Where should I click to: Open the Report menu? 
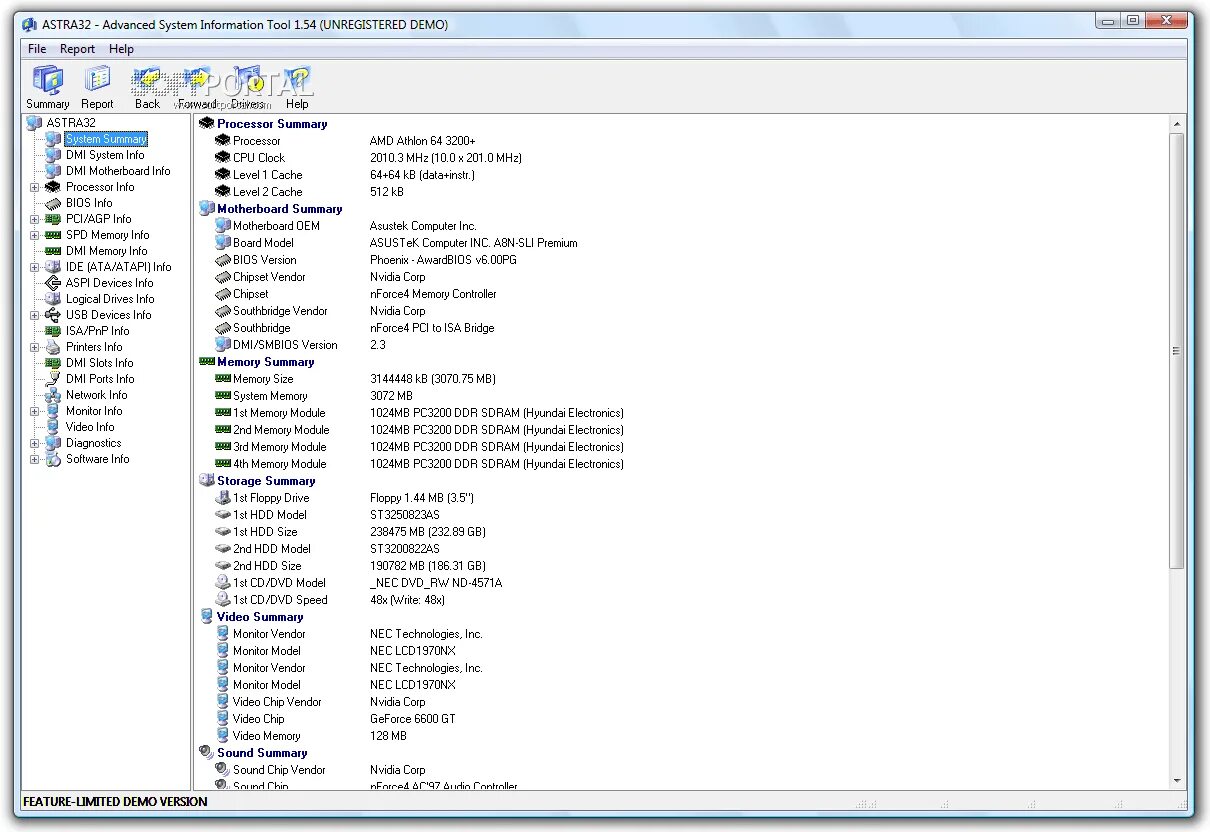coord(77,48)
